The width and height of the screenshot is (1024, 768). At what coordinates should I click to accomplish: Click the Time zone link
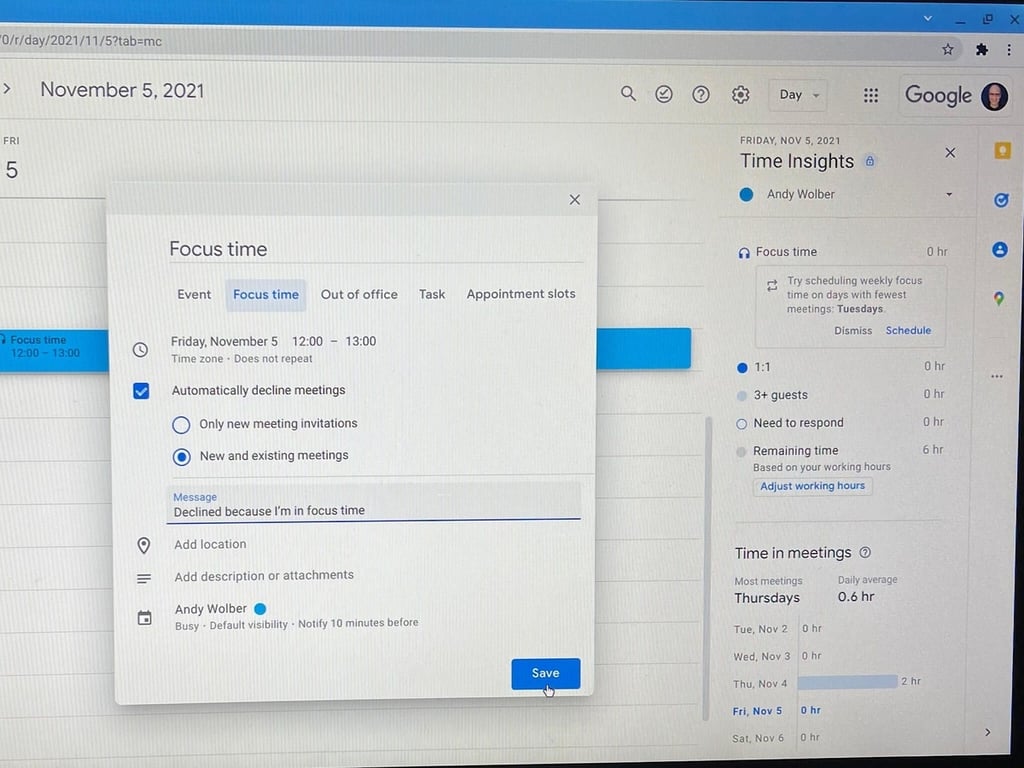point(197,359)
